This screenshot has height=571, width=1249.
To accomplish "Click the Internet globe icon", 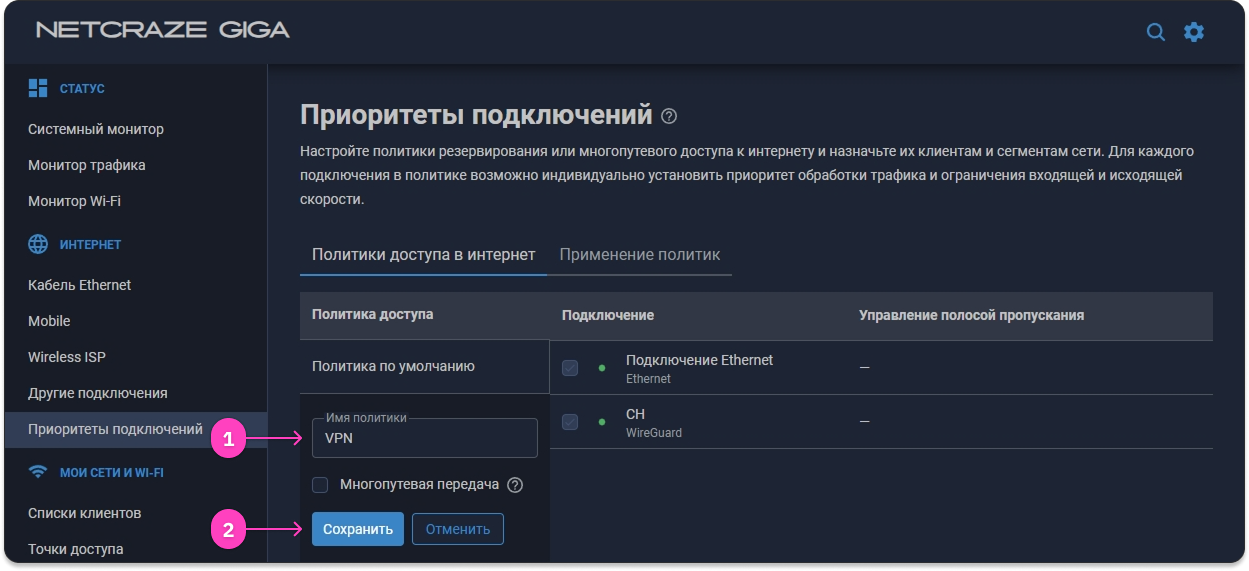I will click(38, 244).
